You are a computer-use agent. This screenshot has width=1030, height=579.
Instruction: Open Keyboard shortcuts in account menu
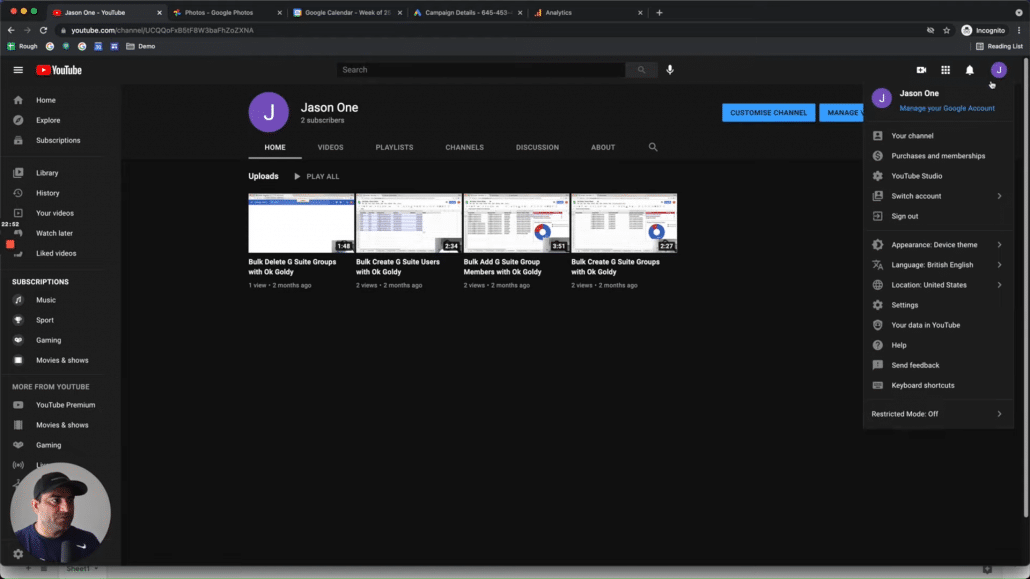[x=938, y=385]
